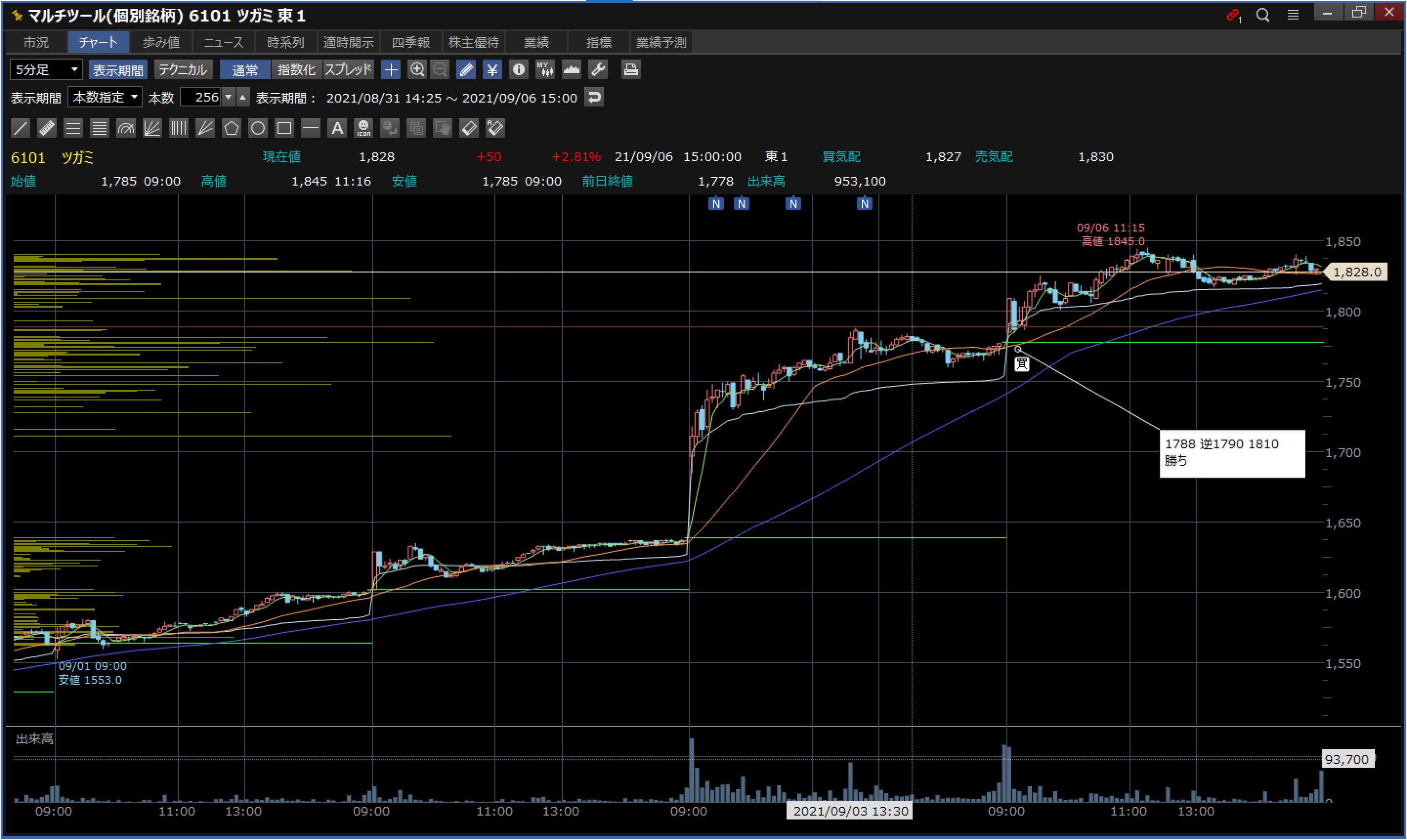Open the 5分足 timeframe dropdown
Image resolution: width=1407 pixels, height=840 pixels.
46,70
